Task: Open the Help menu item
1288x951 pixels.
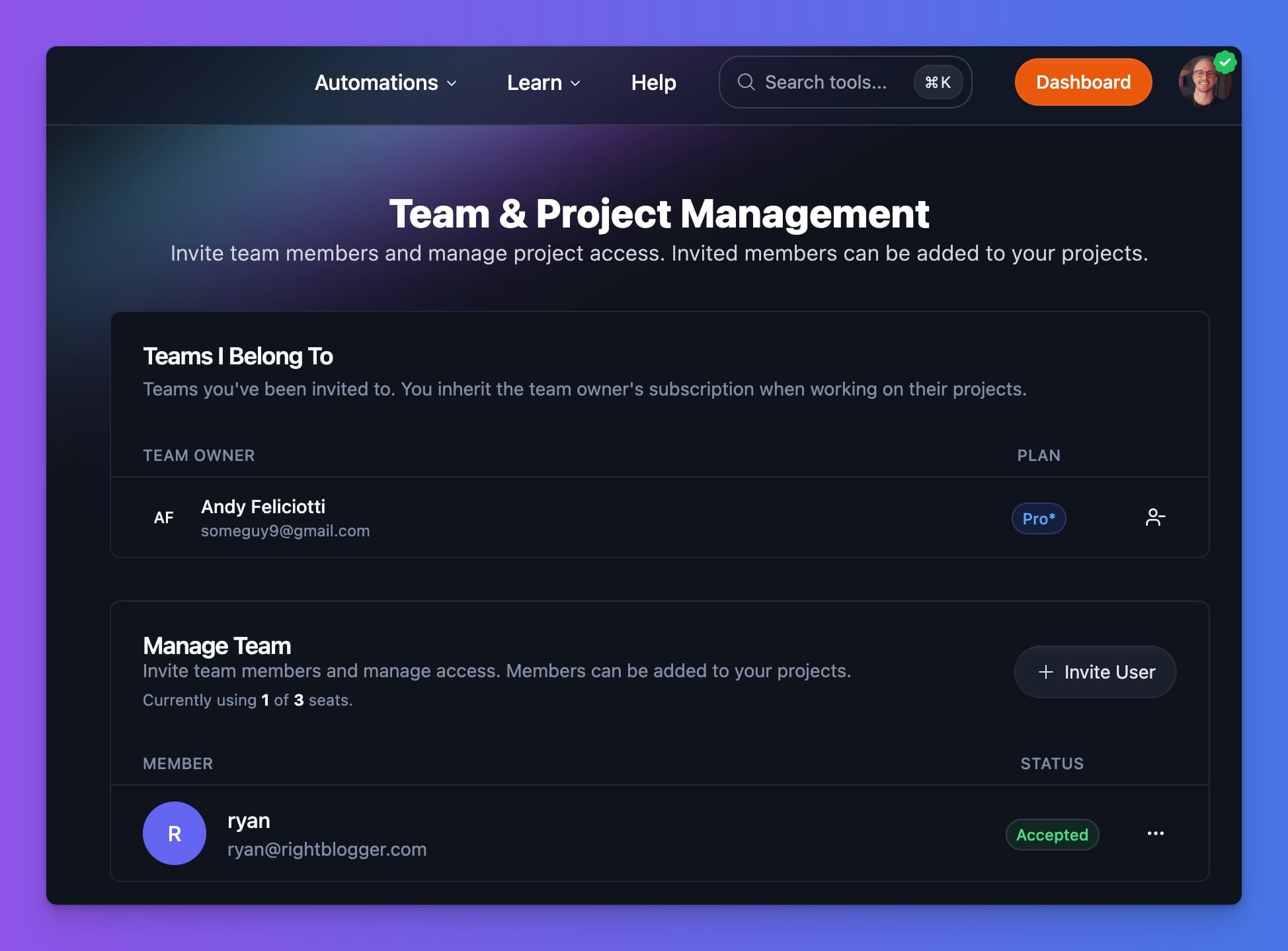Action: 653,83
